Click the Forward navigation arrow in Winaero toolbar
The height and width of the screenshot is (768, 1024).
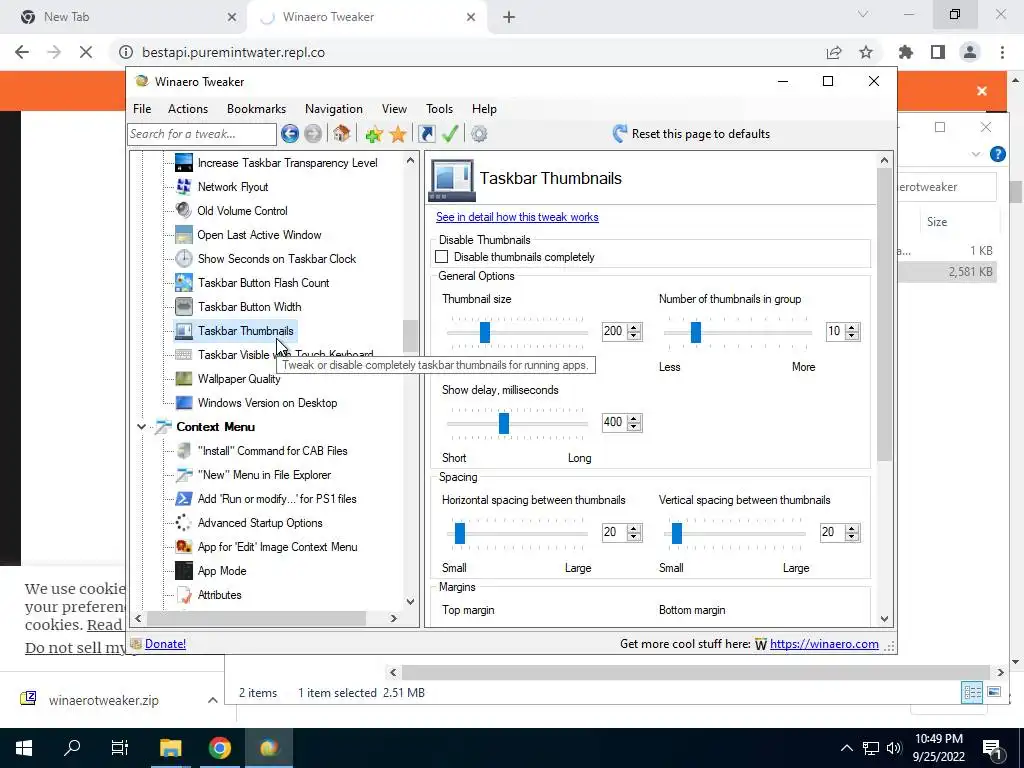313,134
